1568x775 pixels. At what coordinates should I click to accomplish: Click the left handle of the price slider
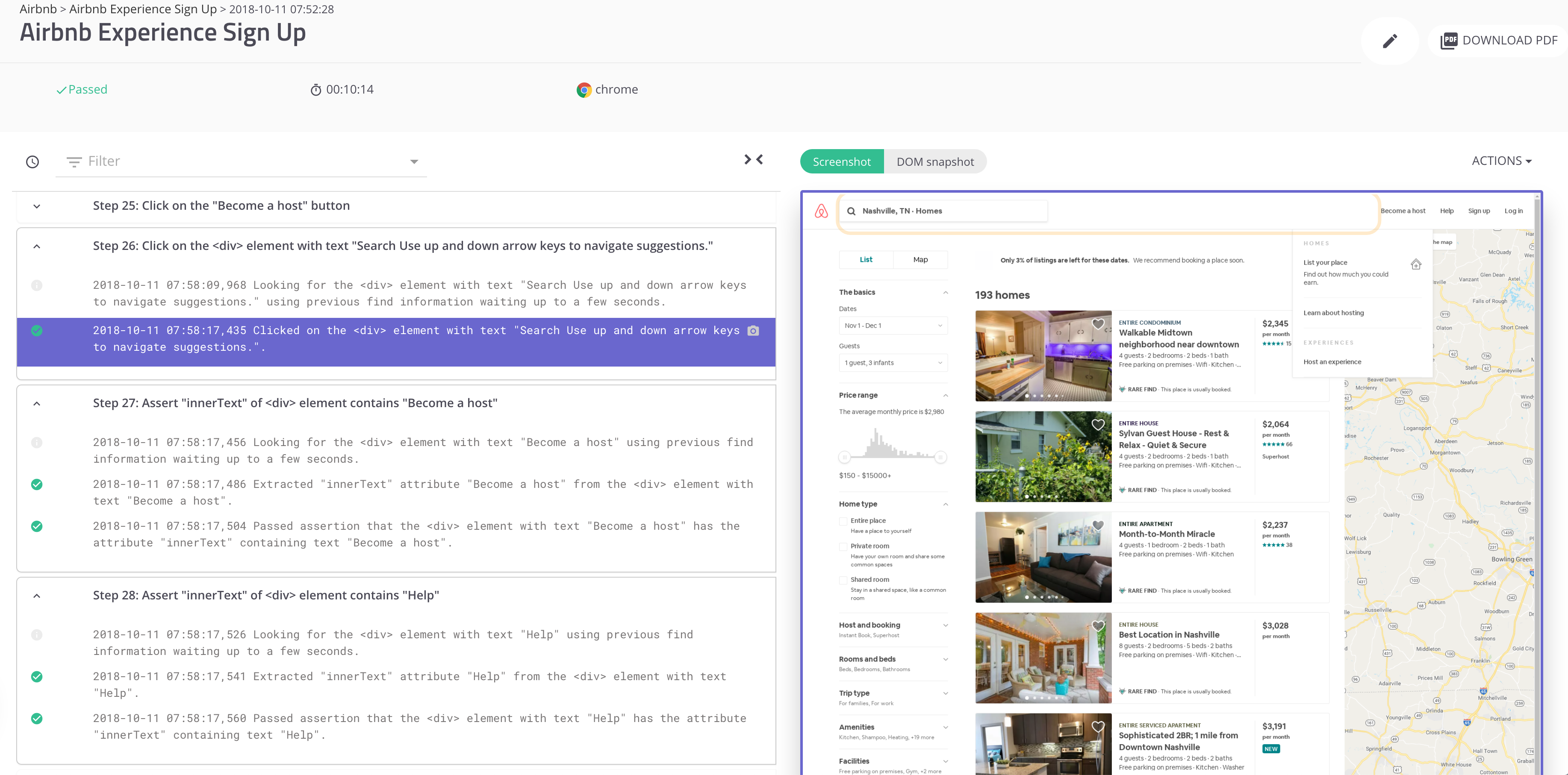coord(844,458)
